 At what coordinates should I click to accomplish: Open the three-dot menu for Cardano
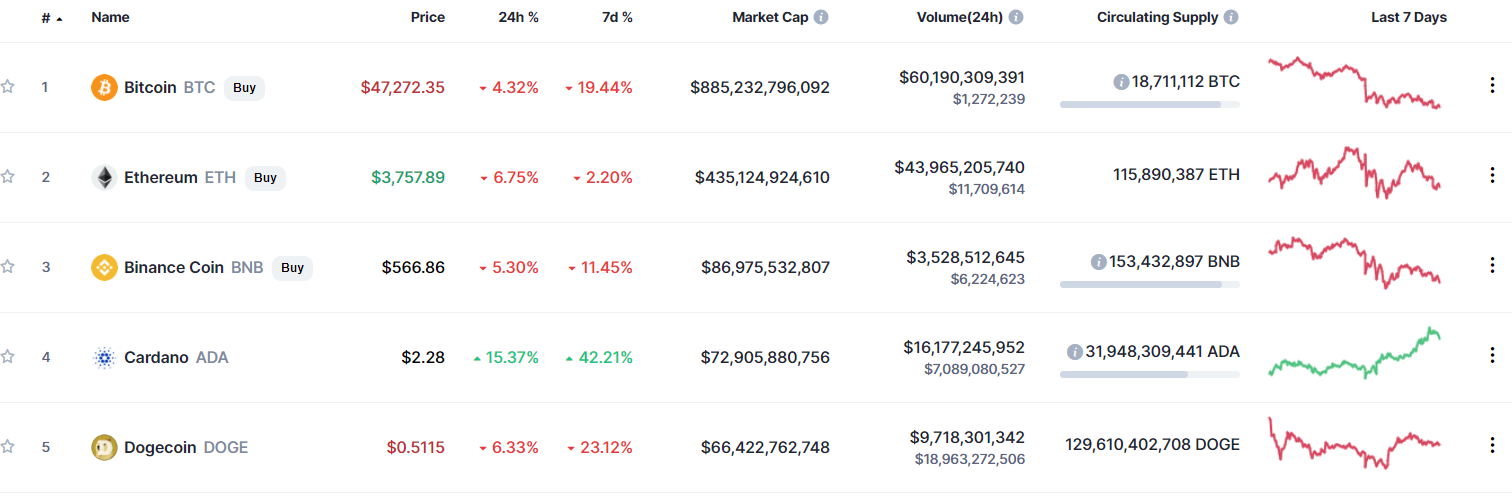[1493, 356]
